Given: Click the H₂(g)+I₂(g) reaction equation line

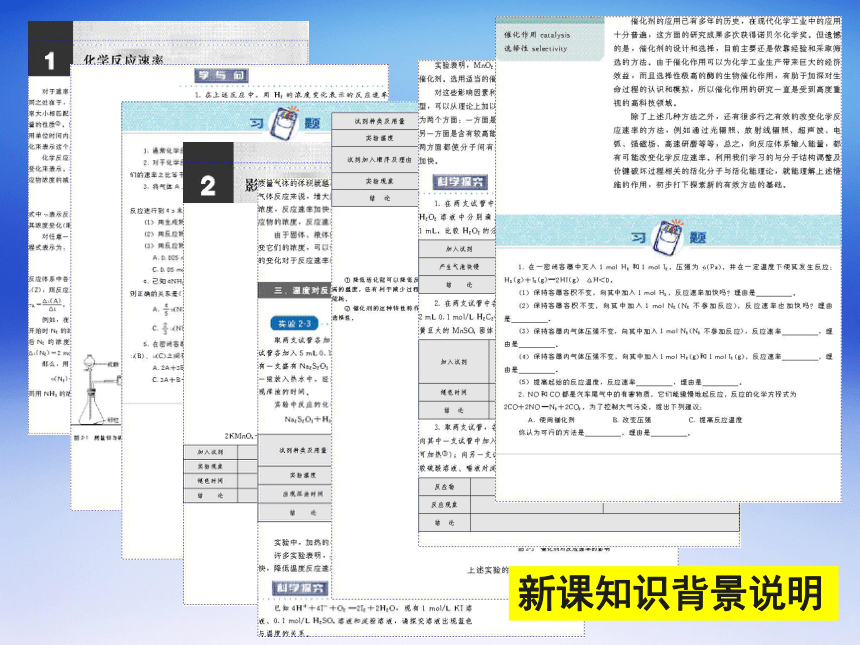Looking at the screenshot, I should [558, 280].
